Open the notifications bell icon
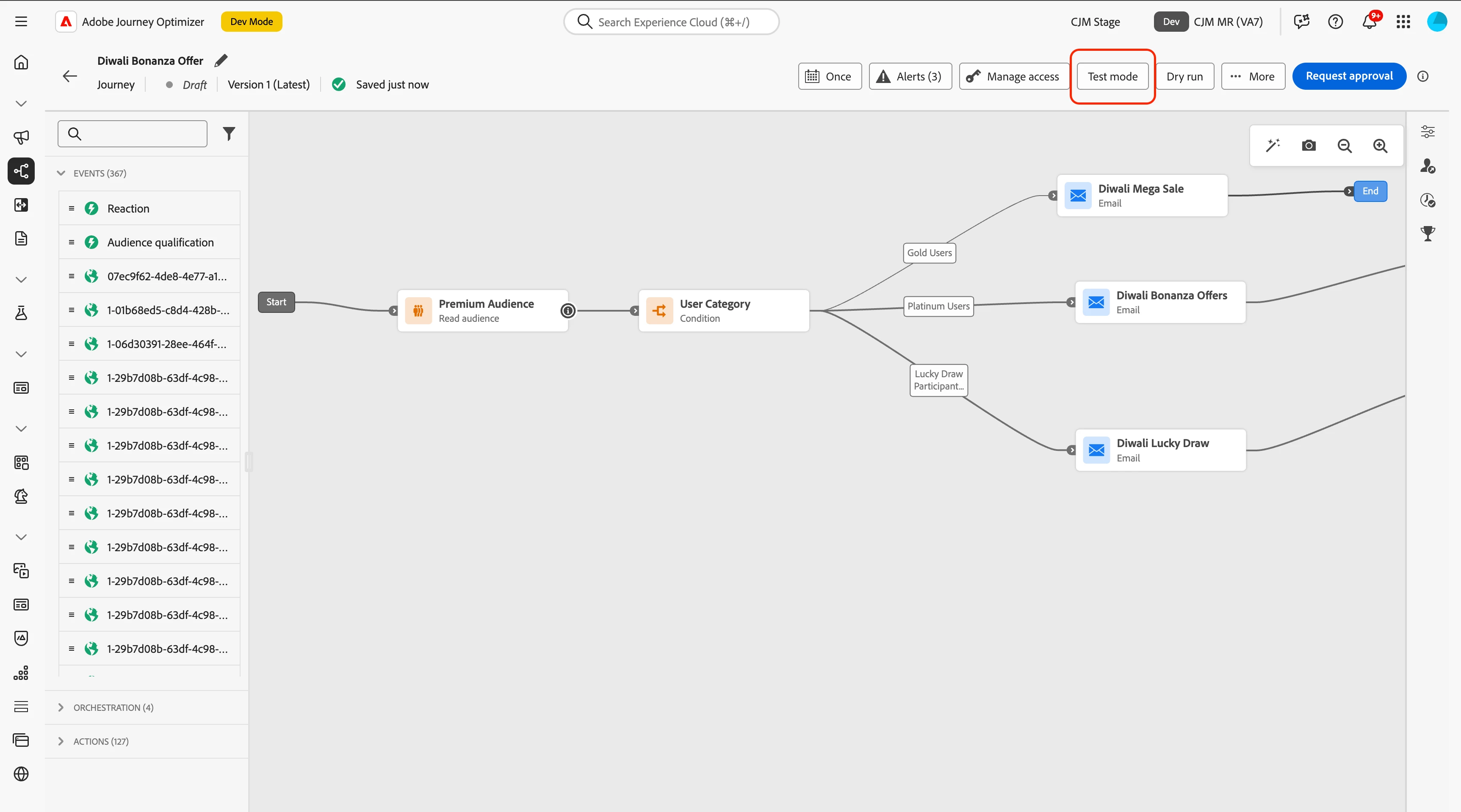The width and height of the screenshot is (1461, 812). tap(1369, 22)
